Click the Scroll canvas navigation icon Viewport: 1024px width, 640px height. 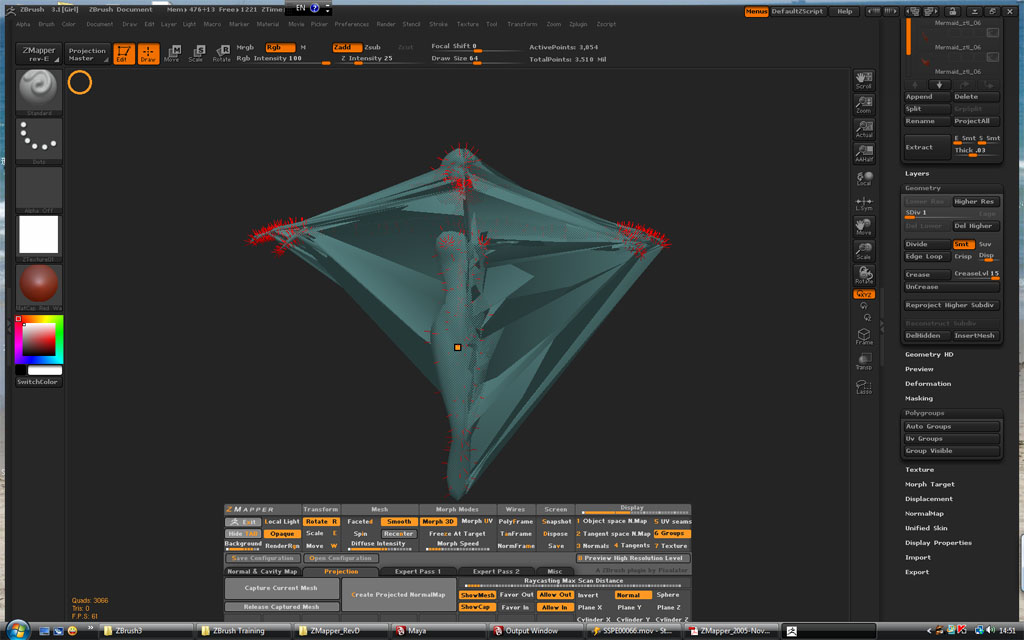[x=864, y=80]
